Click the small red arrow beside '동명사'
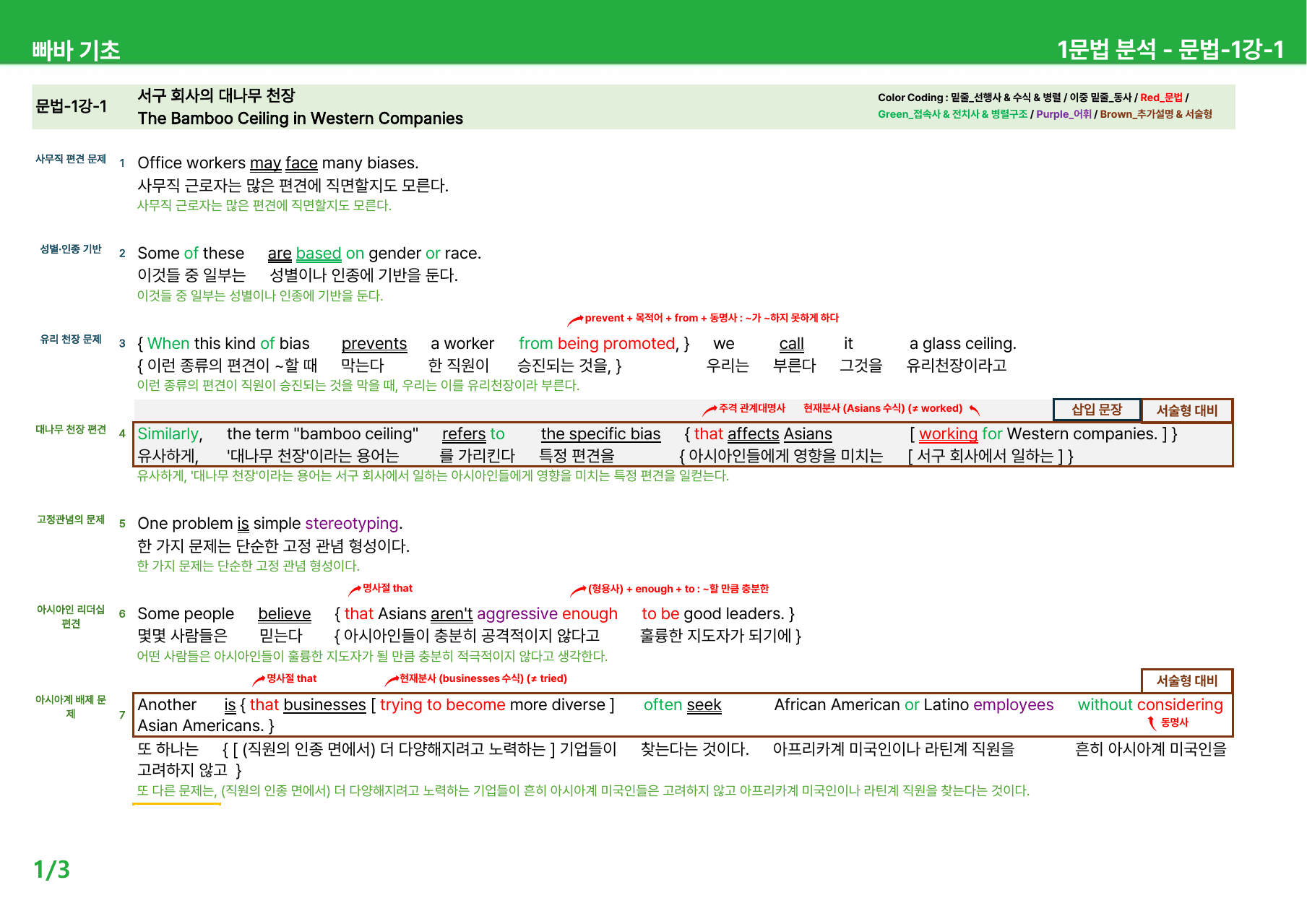 point(1152,722)
